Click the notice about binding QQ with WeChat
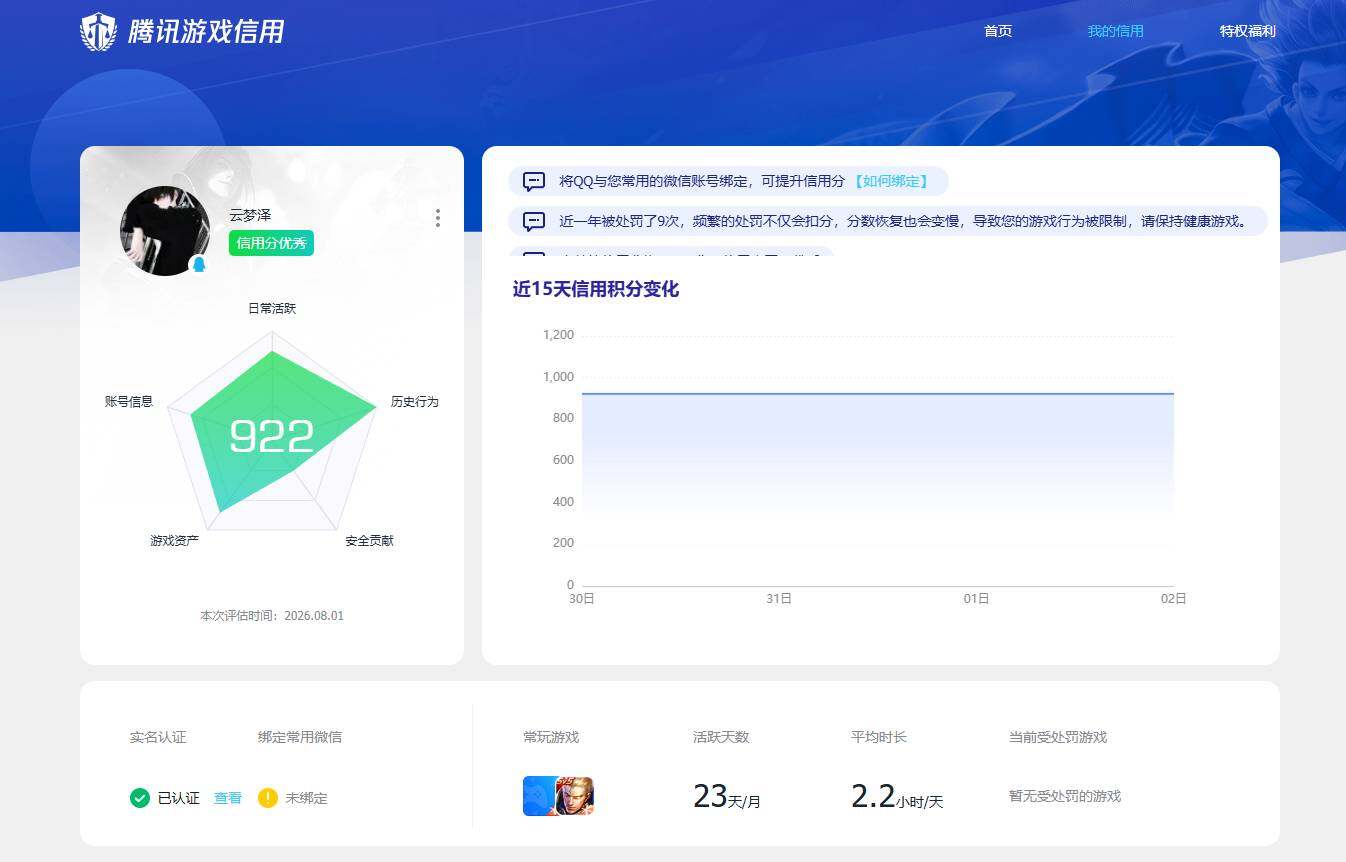This screenshot has width=1346, height=862. tap(728, 181)
